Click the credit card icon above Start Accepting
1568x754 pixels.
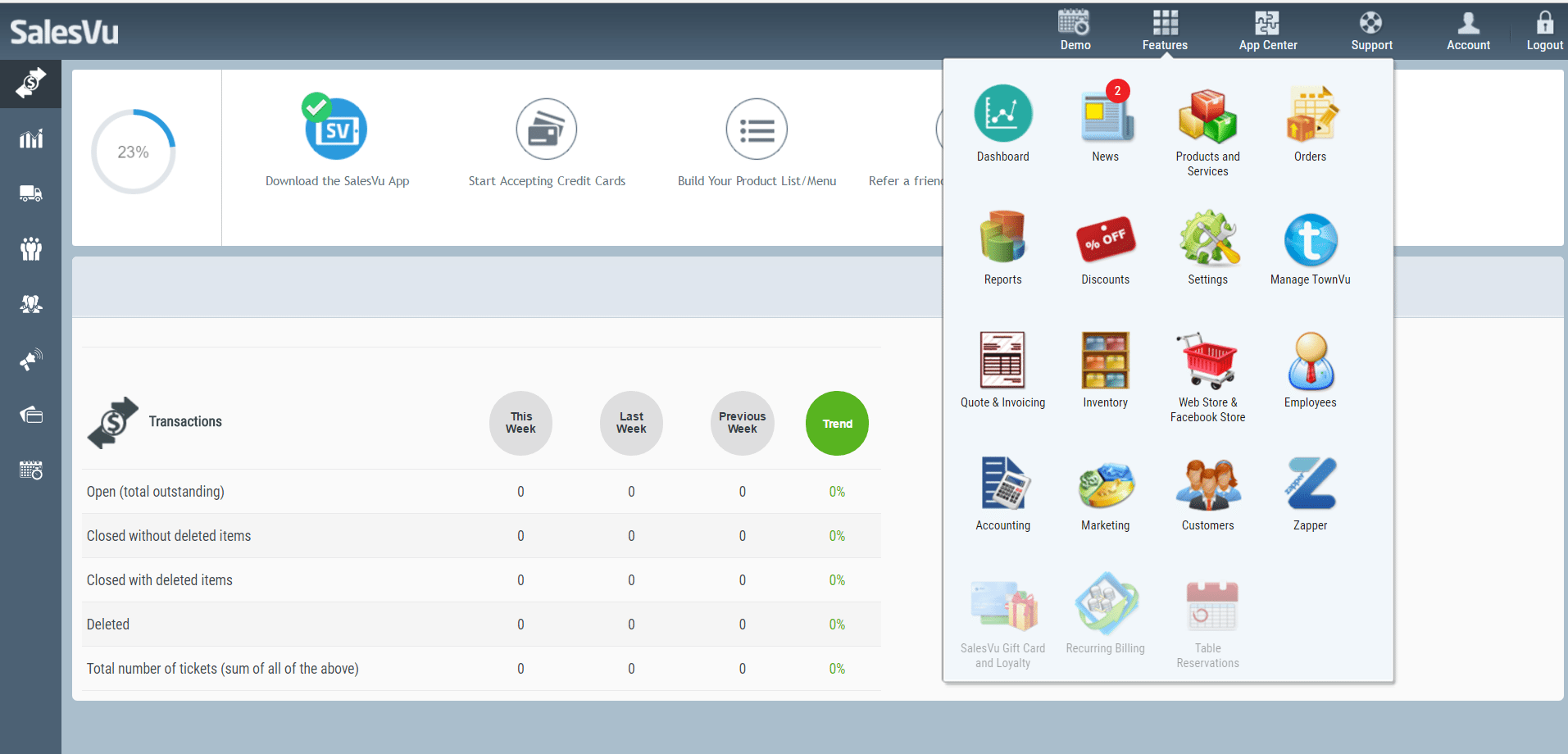click(547, 129)
